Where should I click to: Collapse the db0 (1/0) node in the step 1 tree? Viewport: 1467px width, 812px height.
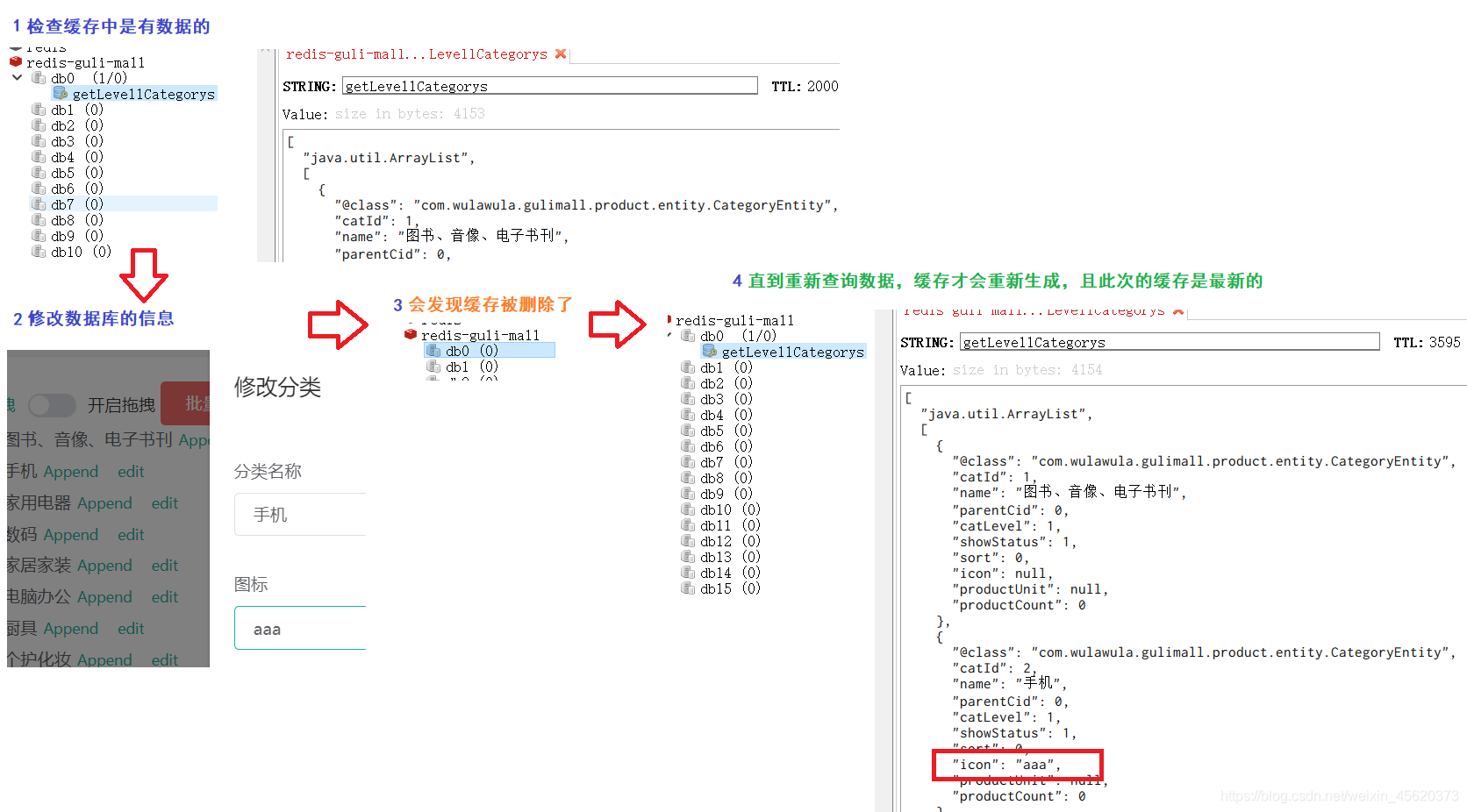click(x=17, y=77)
